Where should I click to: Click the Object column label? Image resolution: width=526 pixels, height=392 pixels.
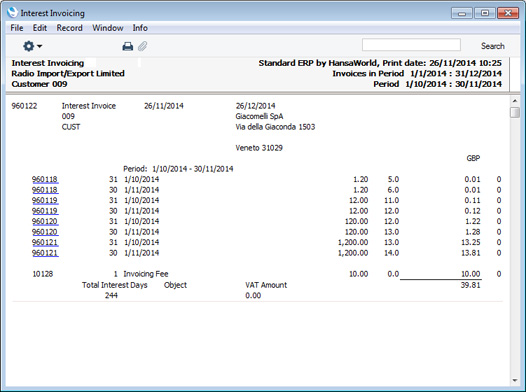tap(175, 285)
